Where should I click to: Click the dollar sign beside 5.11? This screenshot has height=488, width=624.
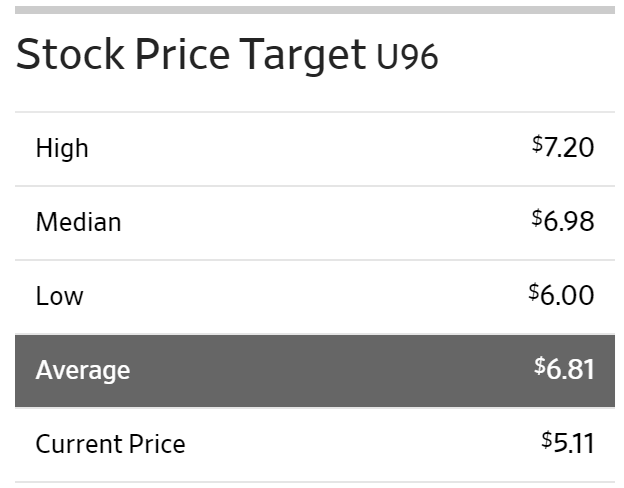(x=547, y=439)
